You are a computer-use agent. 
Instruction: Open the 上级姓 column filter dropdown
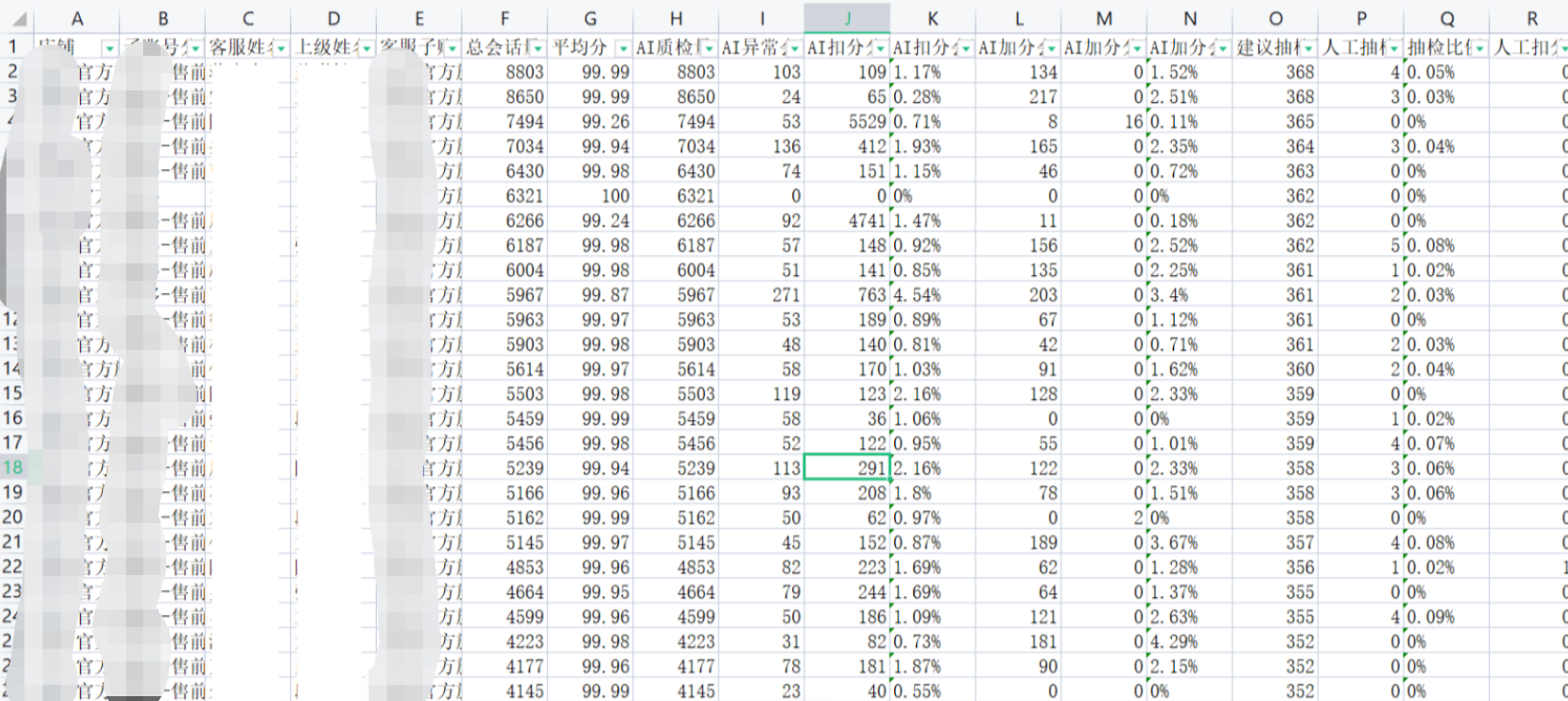366,48
